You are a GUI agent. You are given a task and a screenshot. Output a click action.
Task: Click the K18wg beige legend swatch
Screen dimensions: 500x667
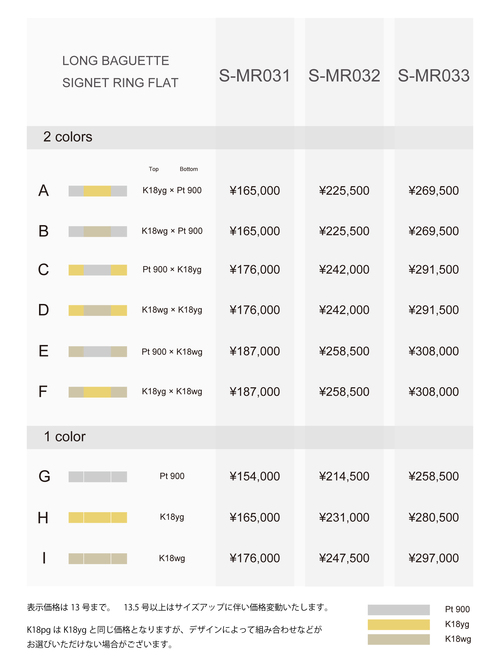point(399,639)
